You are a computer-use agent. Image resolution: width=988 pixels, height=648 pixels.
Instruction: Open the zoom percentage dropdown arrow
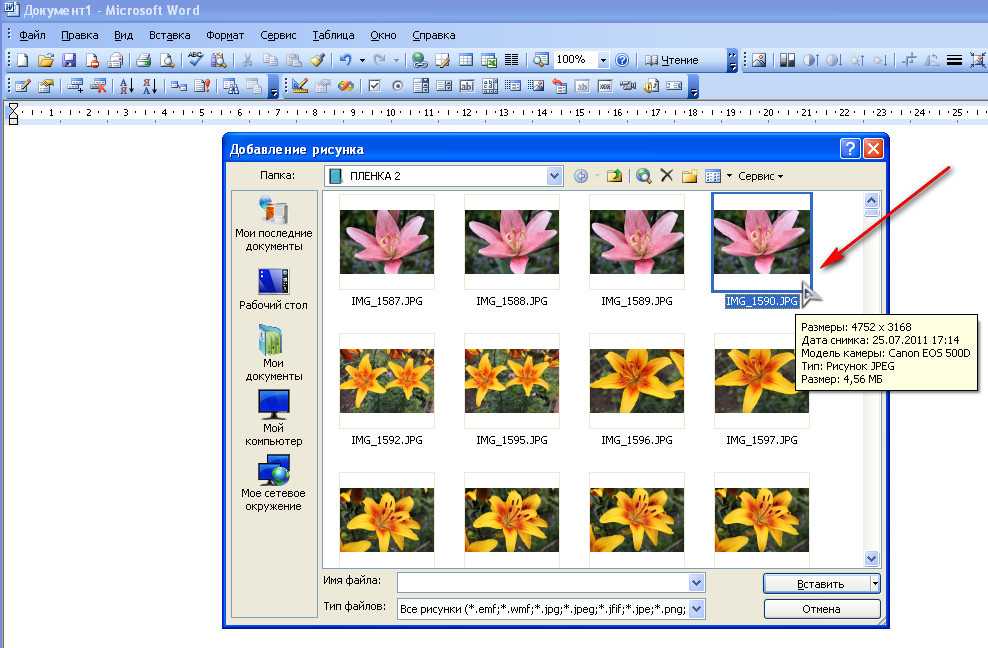point(603,60)
